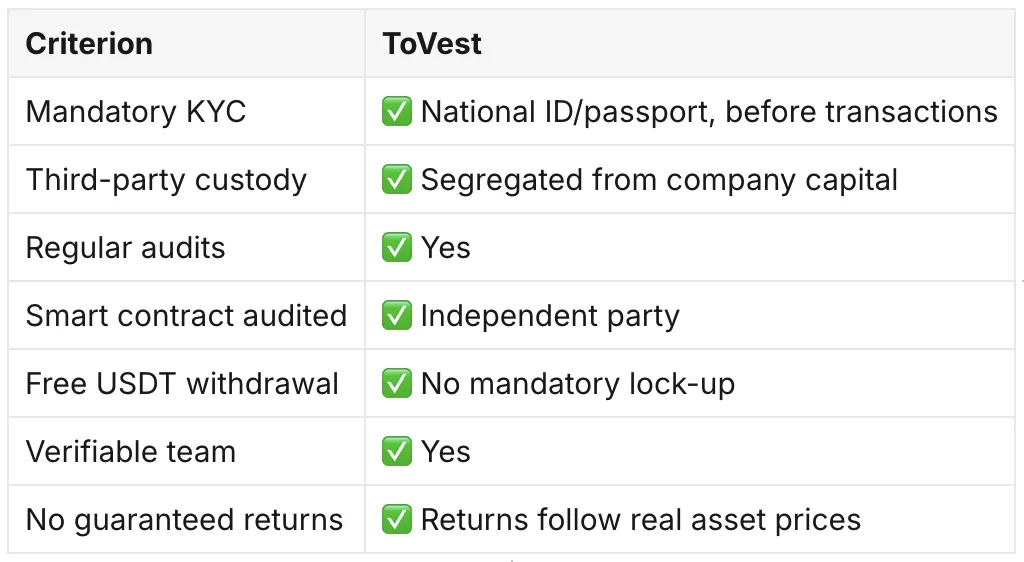Click the green checkmark beside National ID/passport
Image resolution: width=1024 pixels, height=562 pixels.
[396, 111]
